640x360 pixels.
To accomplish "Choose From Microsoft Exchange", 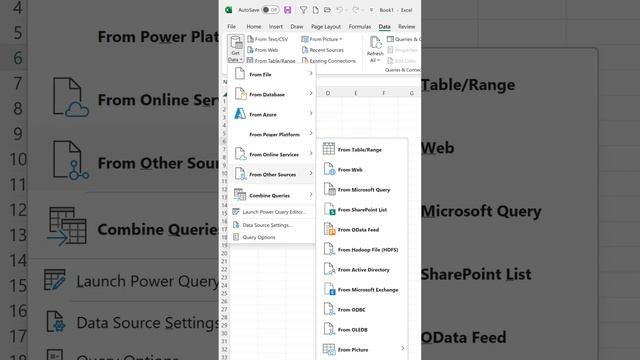I will tap(362, 289).
